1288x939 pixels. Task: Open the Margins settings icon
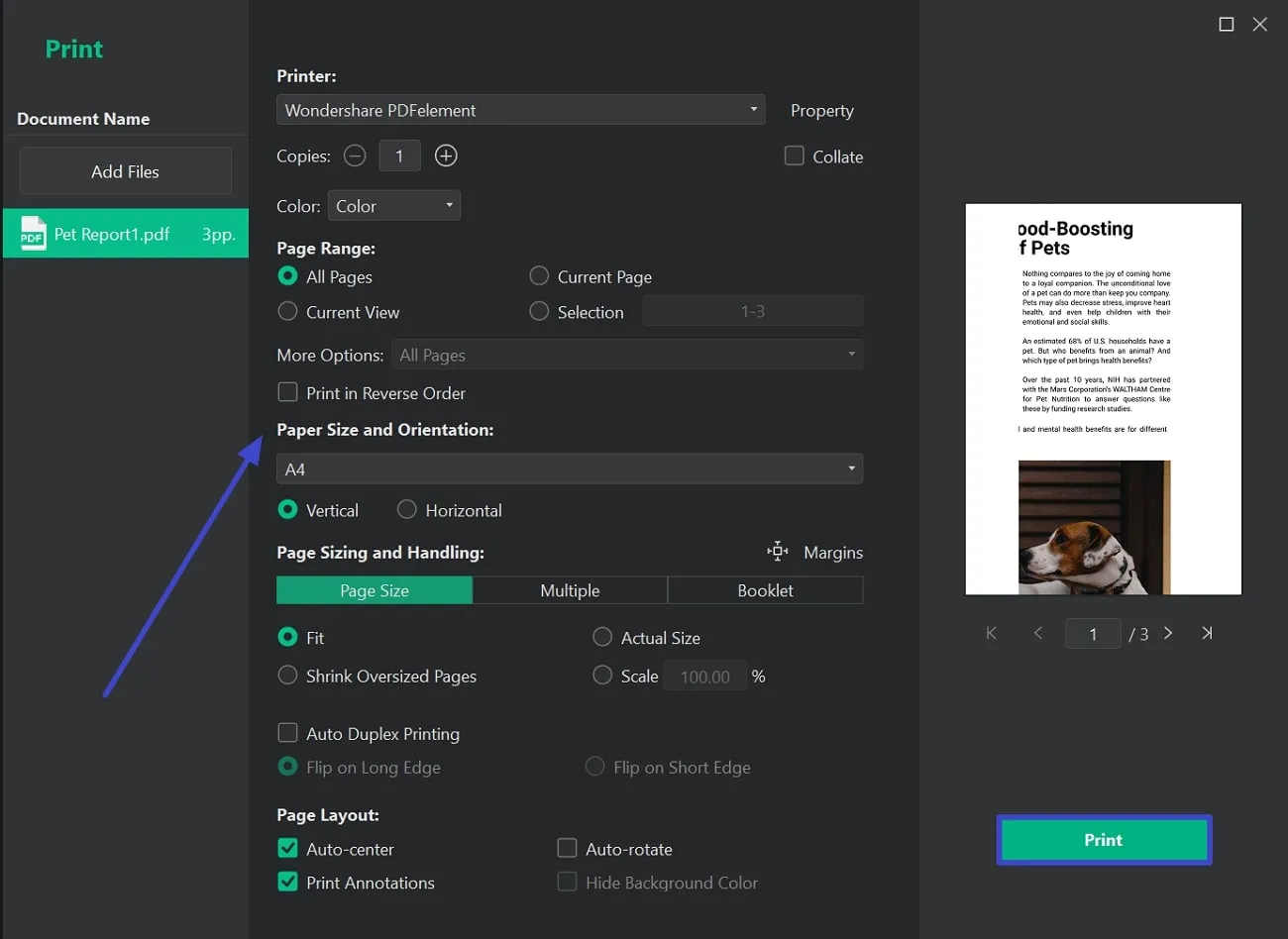(778, 552)
